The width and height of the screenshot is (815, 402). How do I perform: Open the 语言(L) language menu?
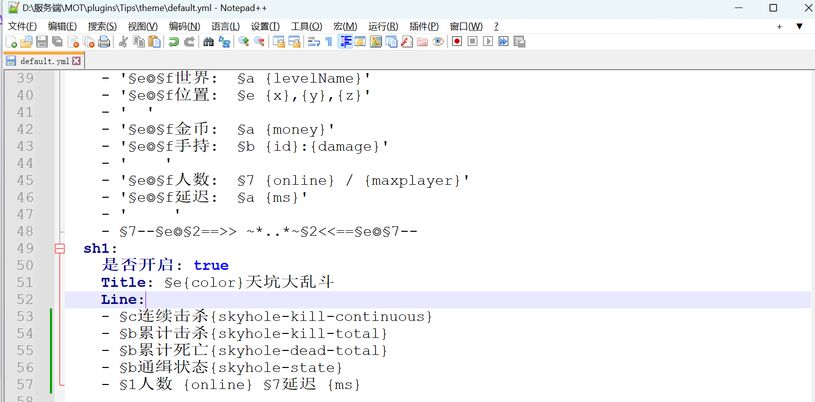(225, 26)
